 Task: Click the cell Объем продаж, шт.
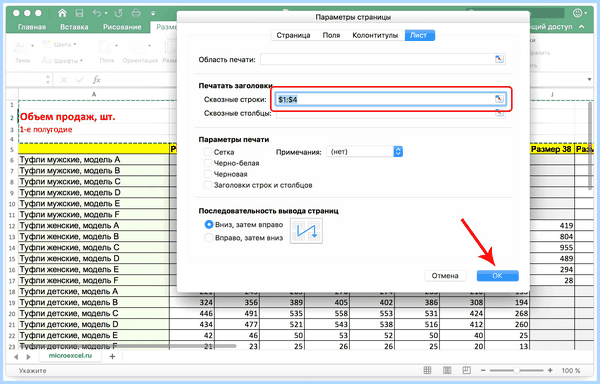coord(94,116)
